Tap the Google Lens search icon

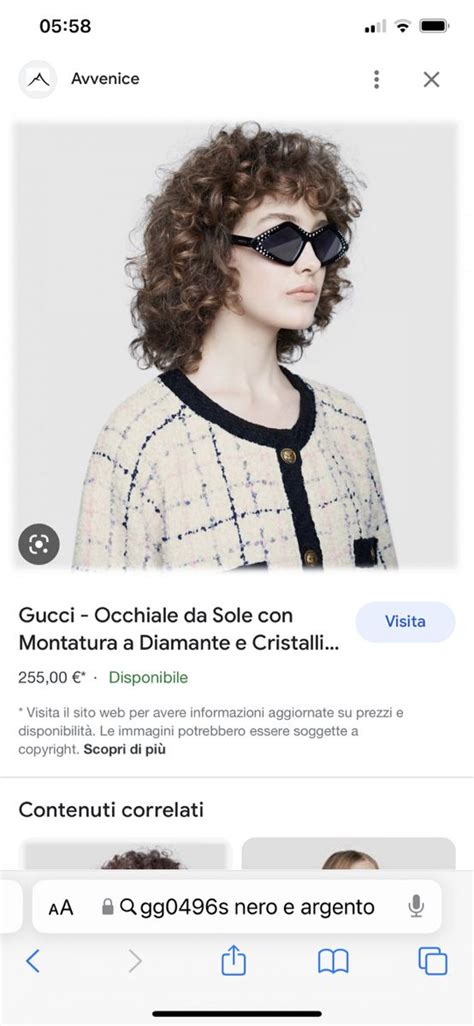click(x=39, y=544)
